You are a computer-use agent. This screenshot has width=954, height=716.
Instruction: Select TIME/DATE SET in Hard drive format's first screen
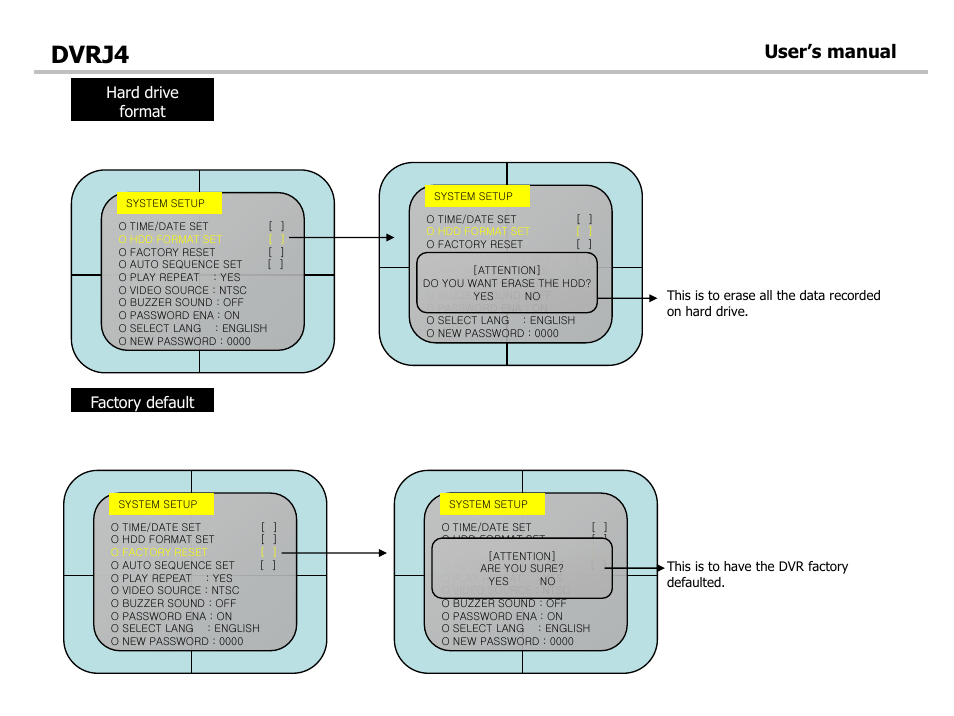[164, 226]
